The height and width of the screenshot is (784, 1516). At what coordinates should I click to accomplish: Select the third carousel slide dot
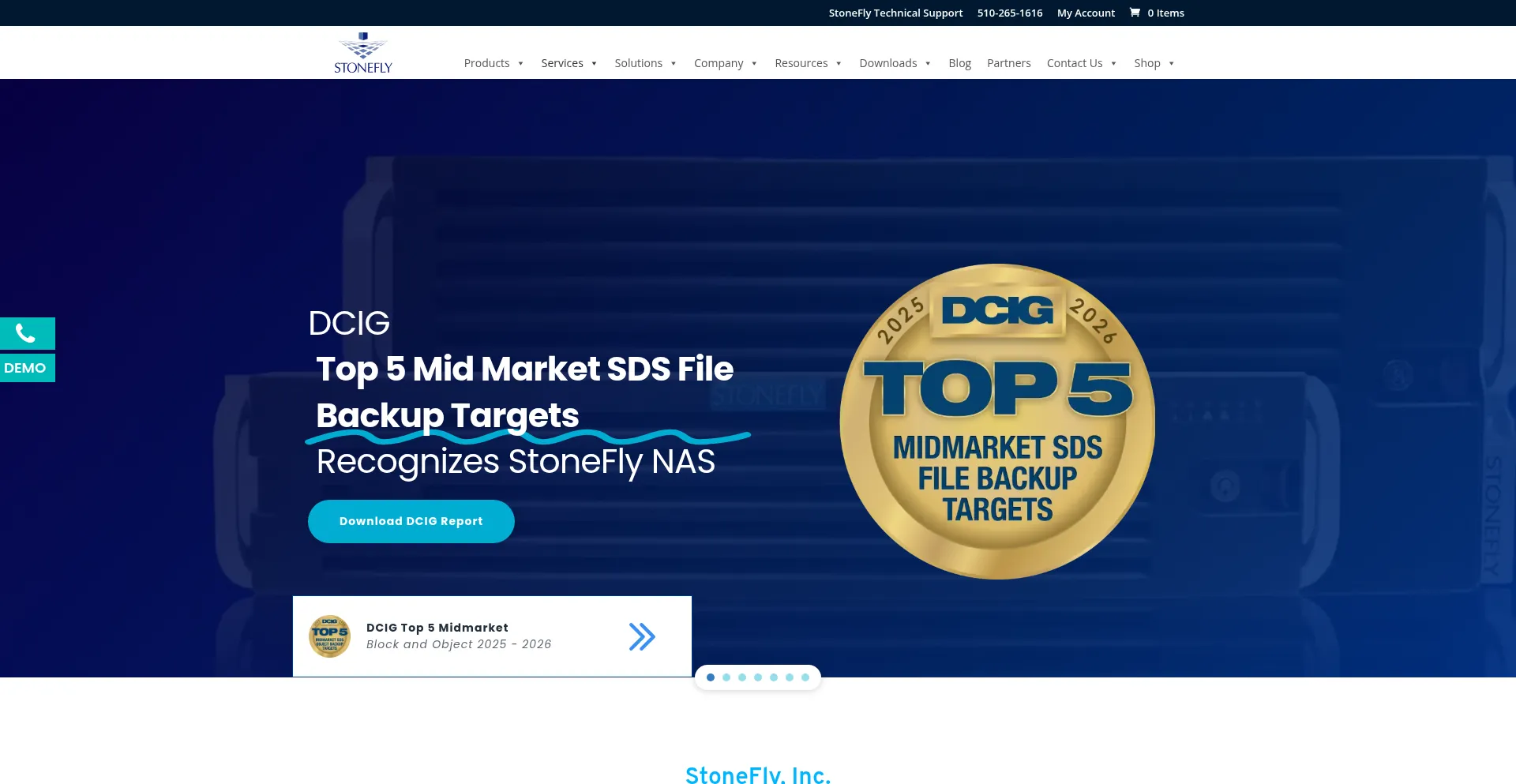tap(742, 677)
